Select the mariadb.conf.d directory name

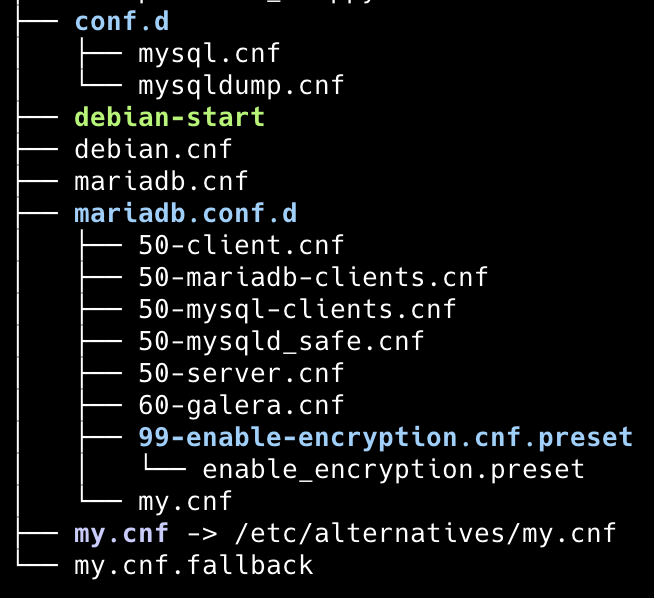click(186, 213)
